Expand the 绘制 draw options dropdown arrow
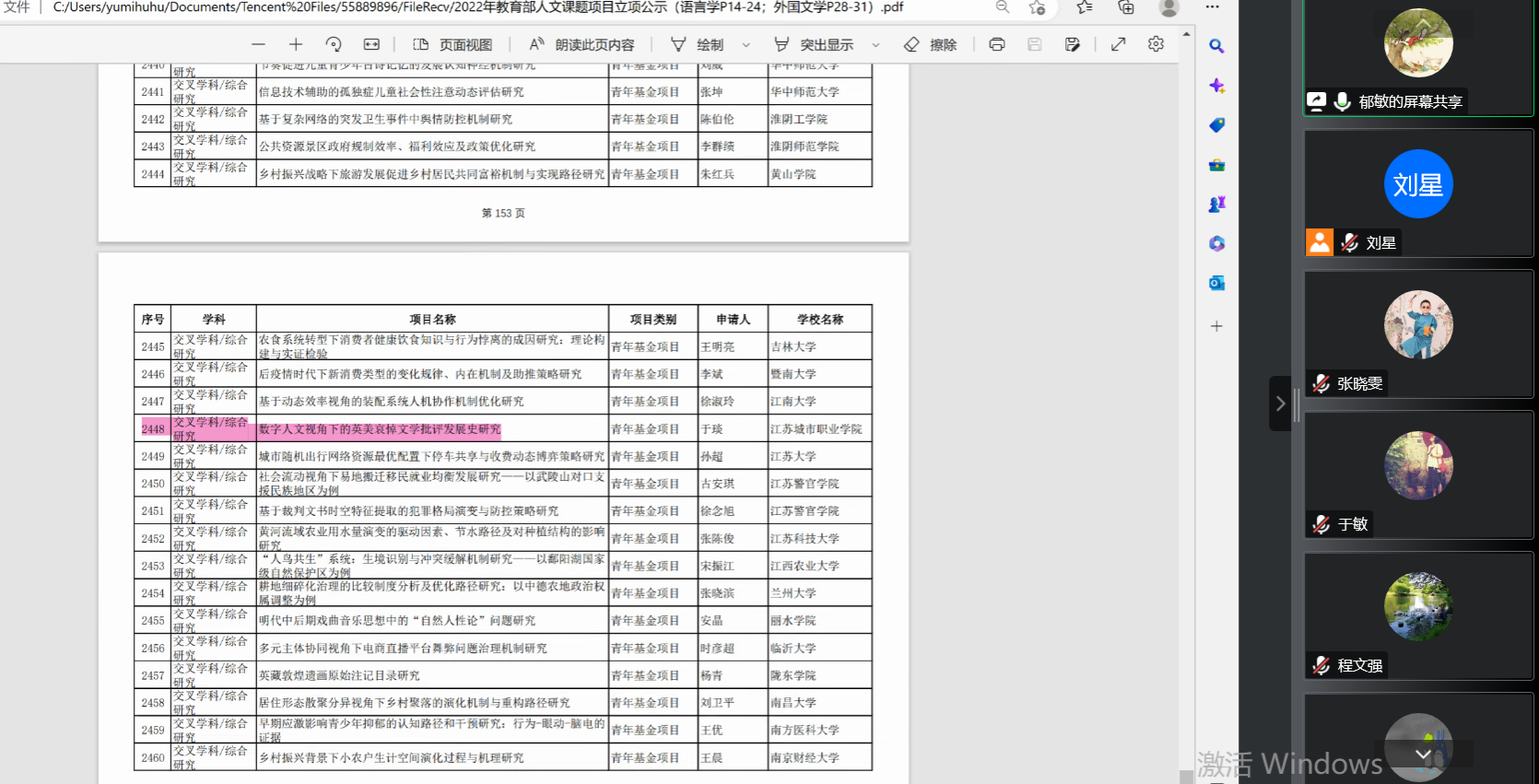 coord(746,44)
